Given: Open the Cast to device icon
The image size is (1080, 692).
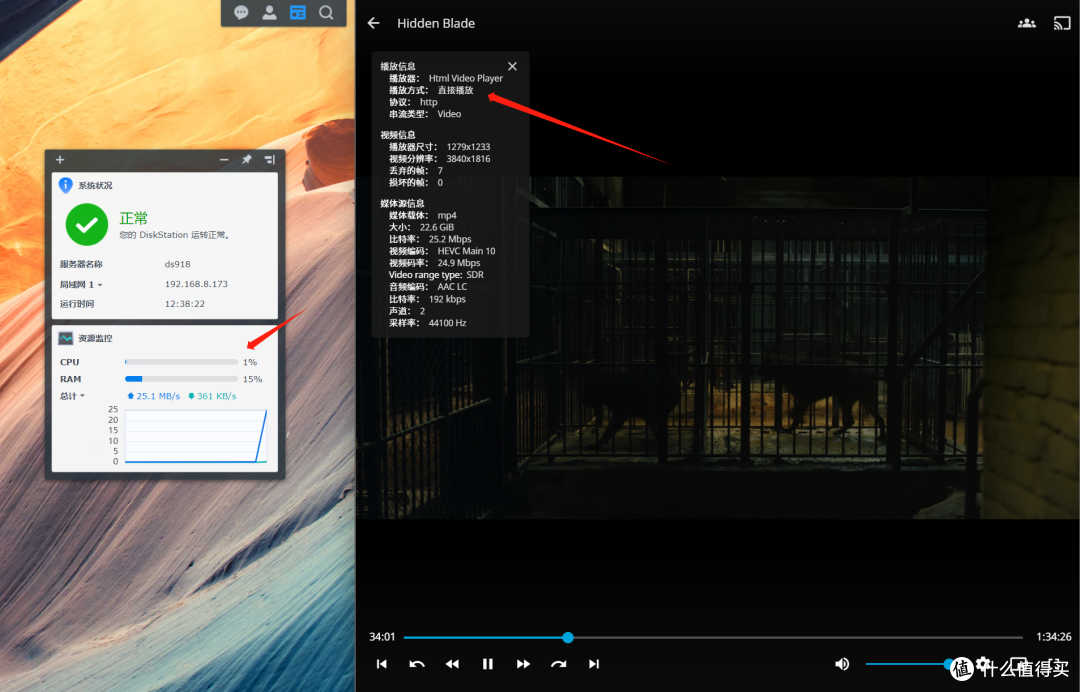Looking at the screenshot, I should [1062, 23].
